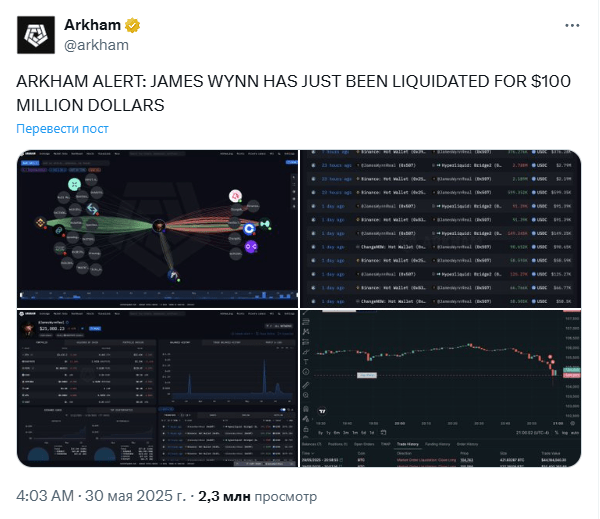Click the gold verified badge next to Arkham

pos(132,25)
